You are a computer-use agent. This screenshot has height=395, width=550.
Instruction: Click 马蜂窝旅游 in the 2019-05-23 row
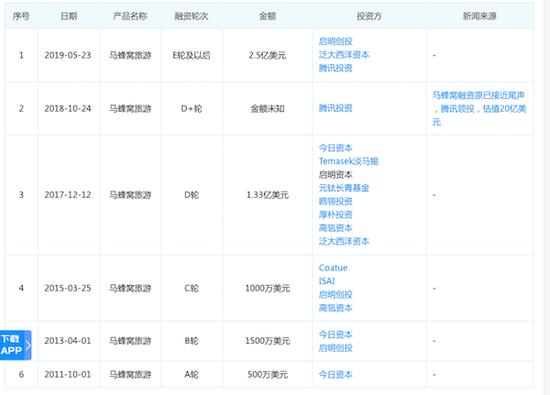click(x=130, y=55)
